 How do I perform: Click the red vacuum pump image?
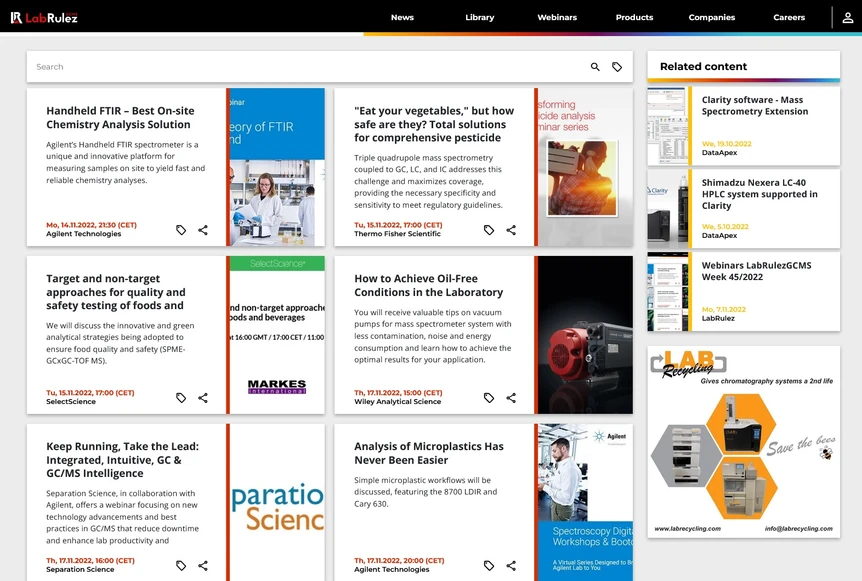[x=585, y=335]
